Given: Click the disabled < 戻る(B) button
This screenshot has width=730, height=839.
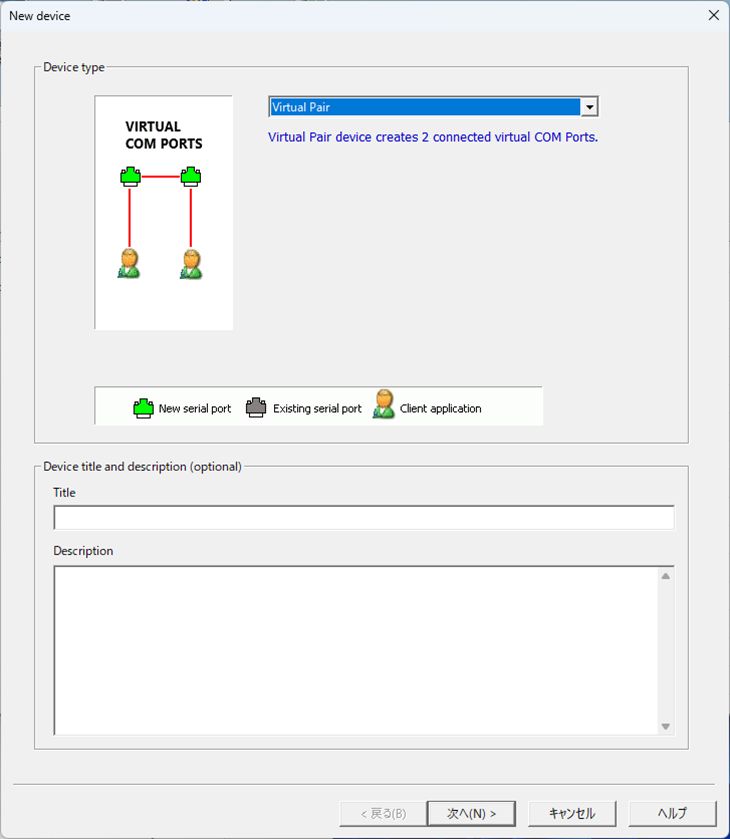Looking at the screenshot, I should 383,813.
